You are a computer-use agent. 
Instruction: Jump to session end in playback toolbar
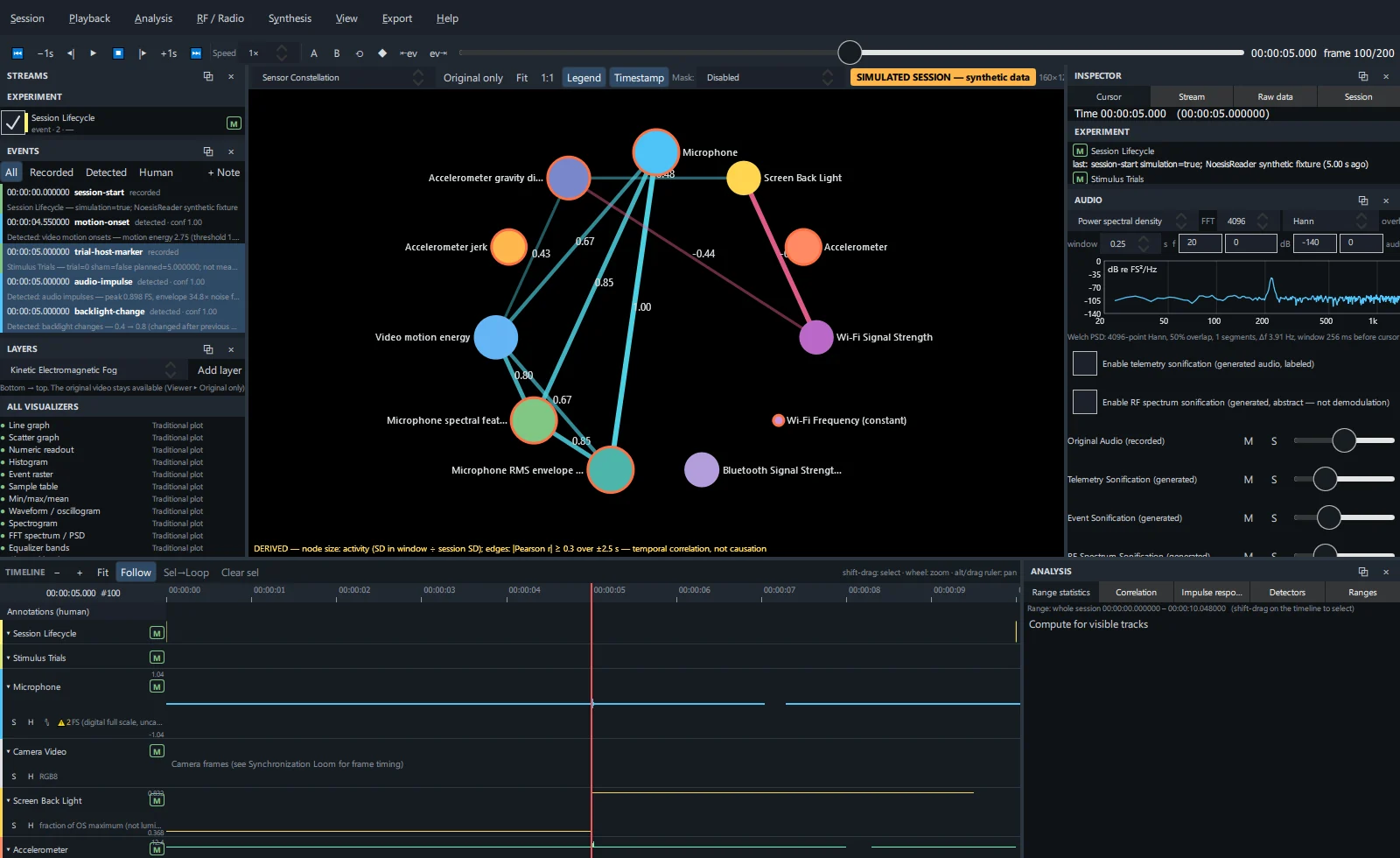coord(196,53)
